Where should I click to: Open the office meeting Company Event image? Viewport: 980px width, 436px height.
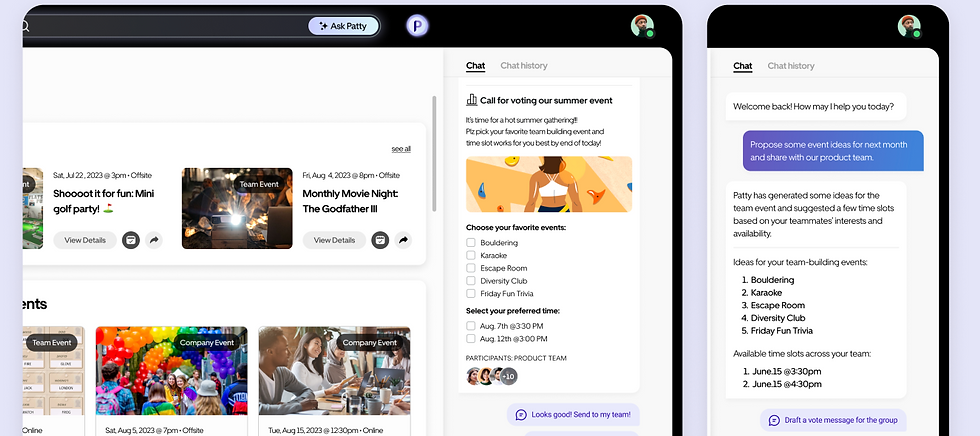[334, 371]
